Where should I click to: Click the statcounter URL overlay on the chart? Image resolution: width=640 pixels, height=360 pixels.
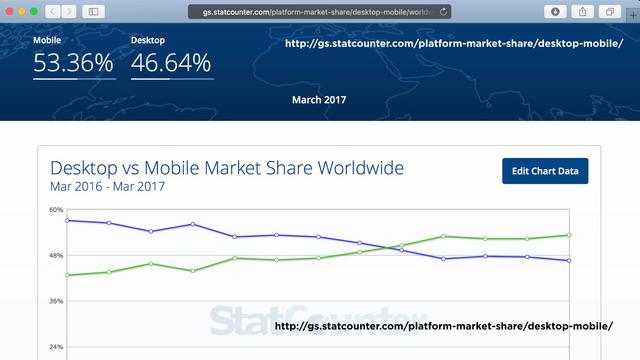(444, 326)
